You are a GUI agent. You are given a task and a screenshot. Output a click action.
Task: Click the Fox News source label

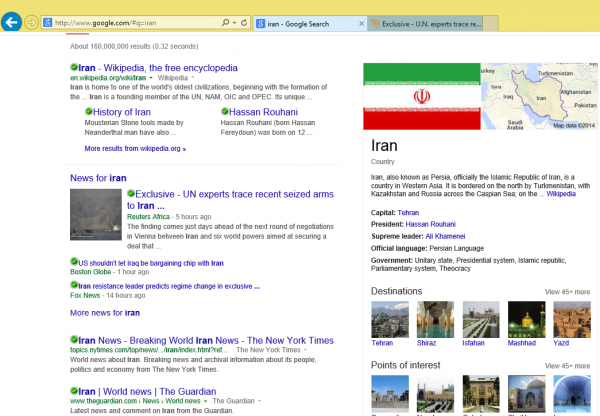coord(85,295)
